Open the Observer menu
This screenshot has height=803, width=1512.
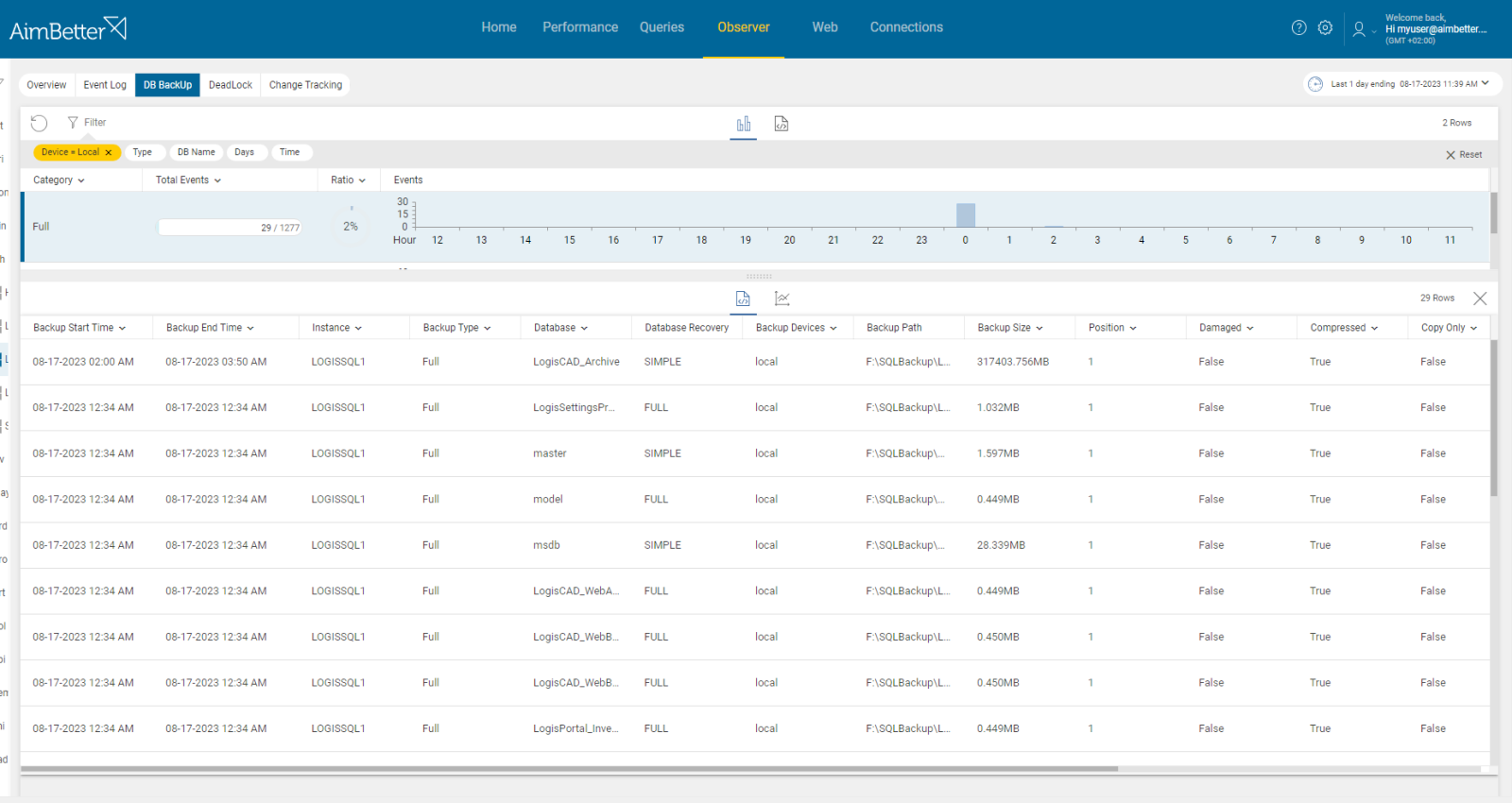(744, 27)
